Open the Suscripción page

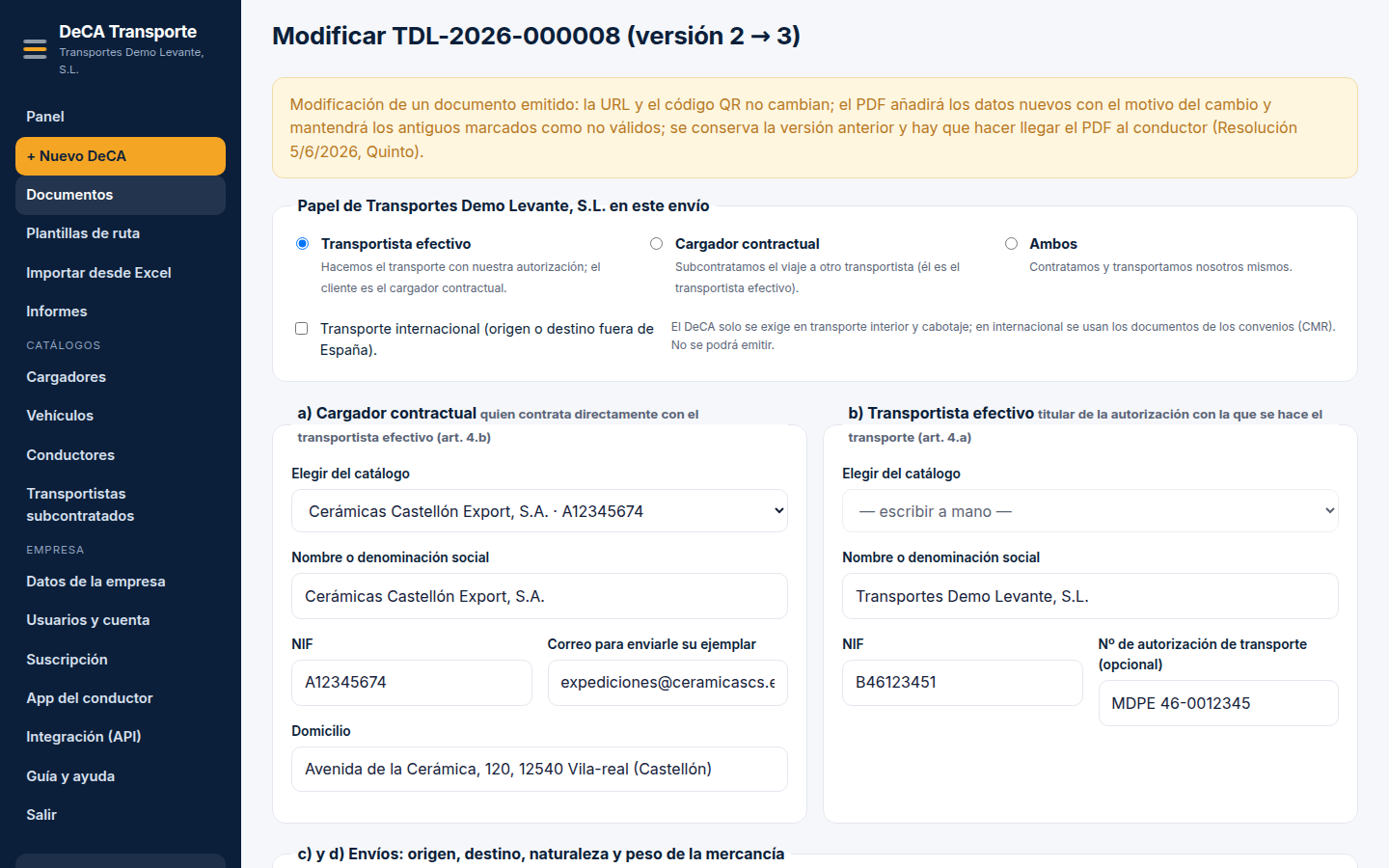click(121, 660)
